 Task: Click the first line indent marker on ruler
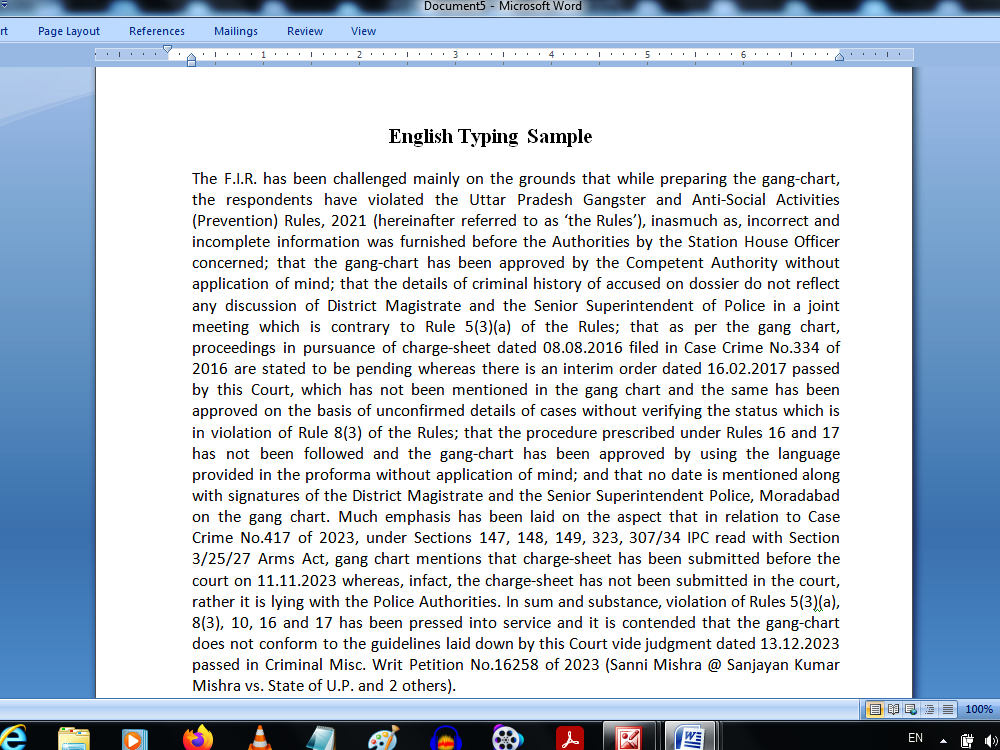coord(167,49)
